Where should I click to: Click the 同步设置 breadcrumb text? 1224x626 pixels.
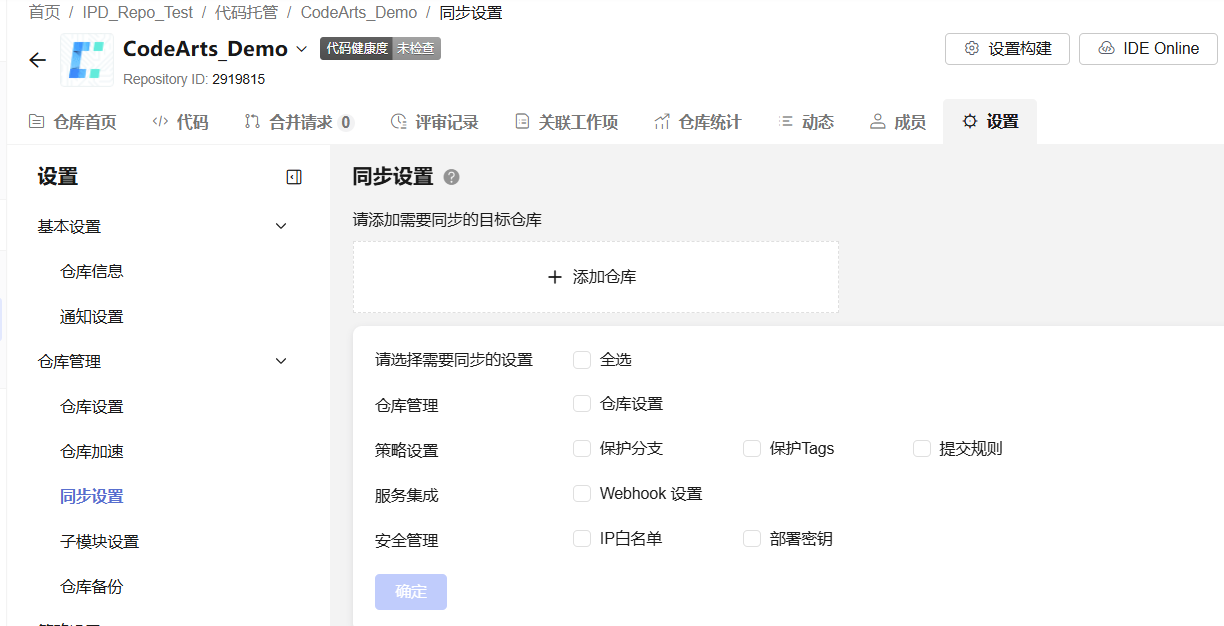click(x=471, y=13)
